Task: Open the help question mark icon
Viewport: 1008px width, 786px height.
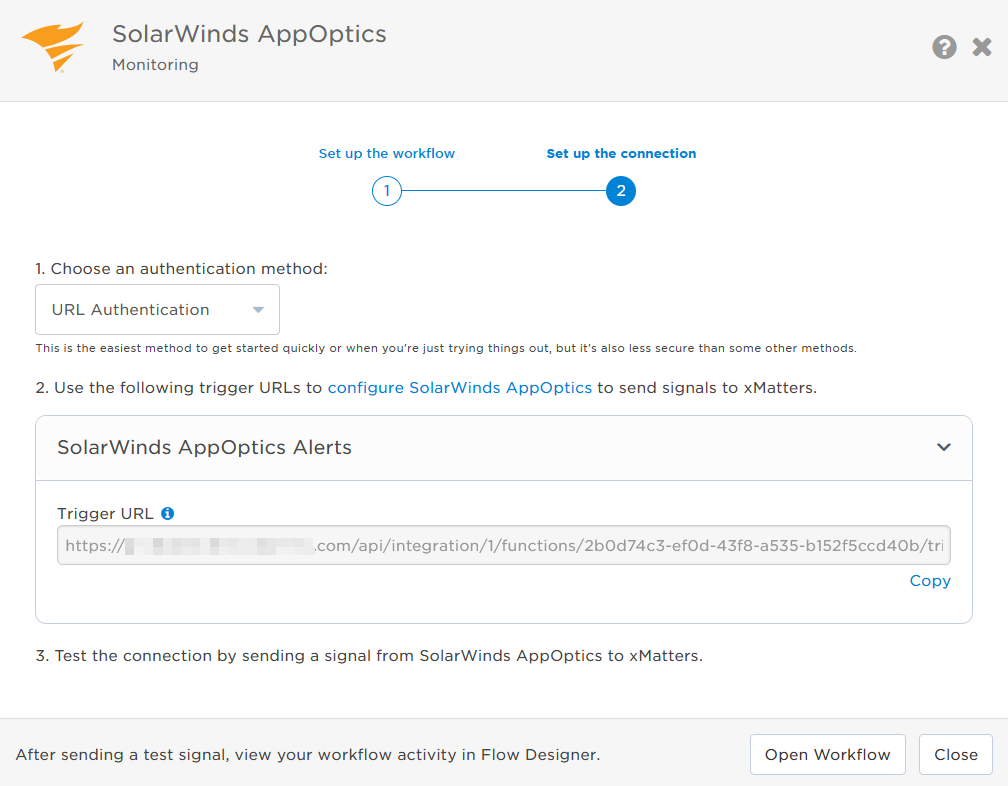Action: pyautogui.click(x=944, y=46)
